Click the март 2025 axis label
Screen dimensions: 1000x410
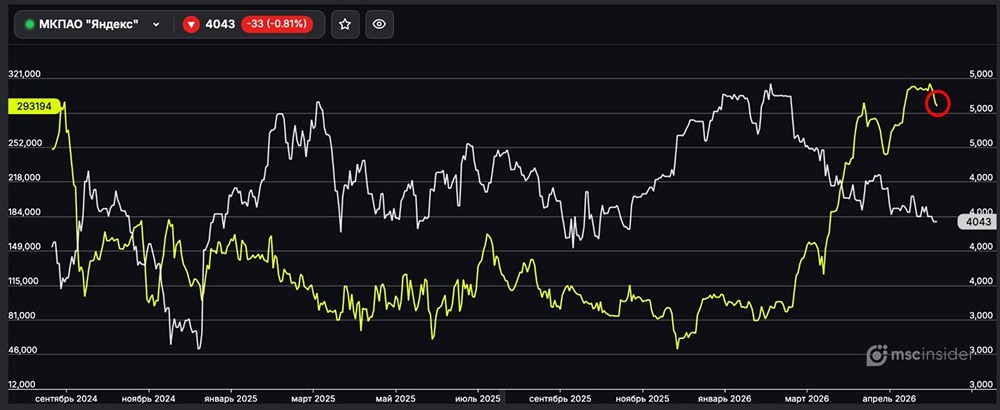[312, 397]
